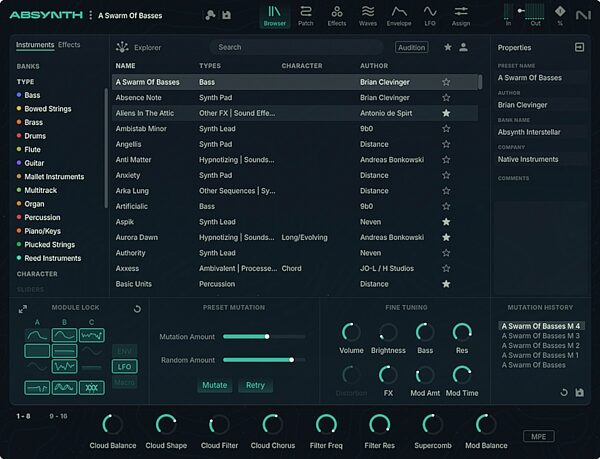
Task: Favorite the Ambistab Minor preset
Action: [x=446, y=129]
